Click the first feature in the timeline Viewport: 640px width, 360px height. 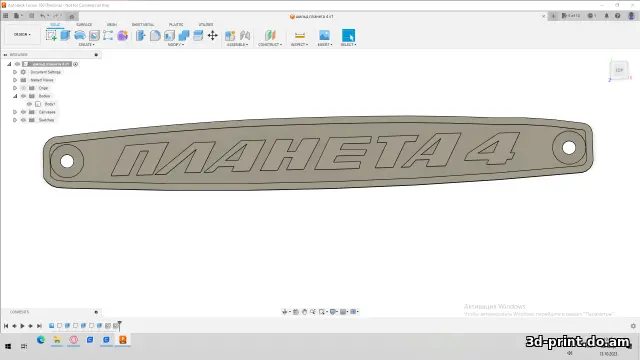coord(51,326)
